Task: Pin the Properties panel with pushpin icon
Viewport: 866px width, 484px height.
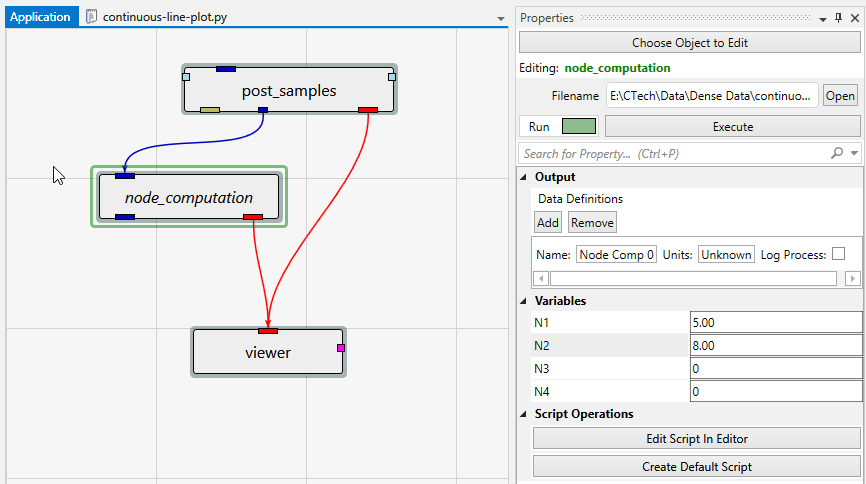Action: (838, 18)
